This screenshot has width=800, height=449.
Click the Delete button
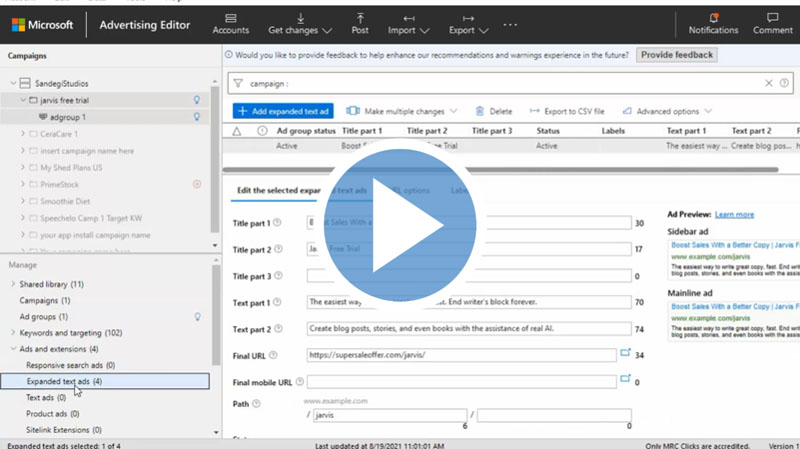(x=493, y=111)
